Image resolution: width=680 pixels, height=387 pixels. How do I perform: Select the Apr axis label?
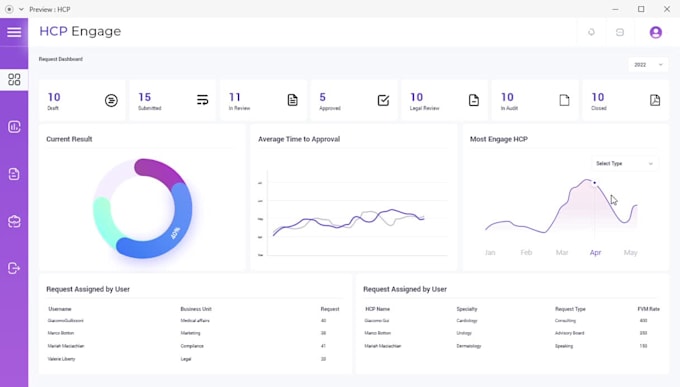tap(595, 253)
